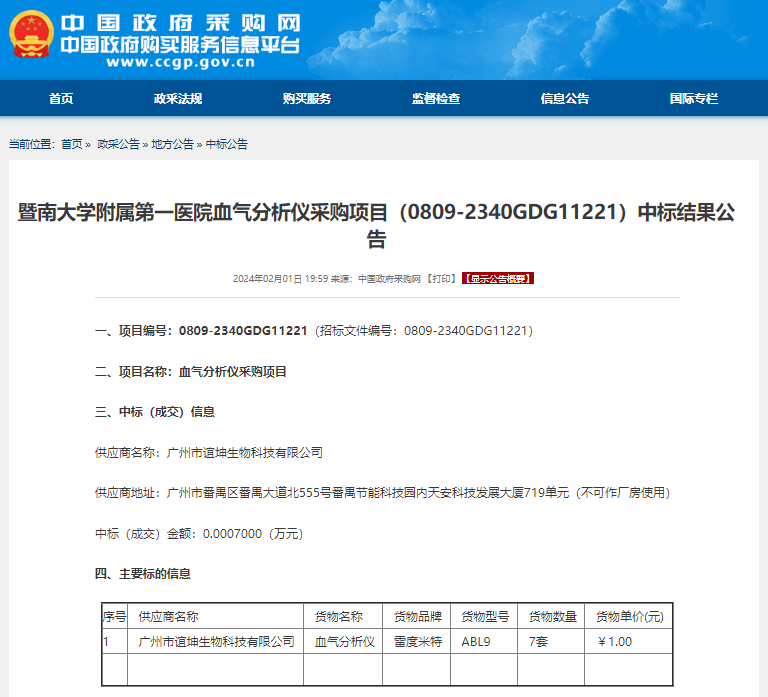Click the 政采公告 breadcrumb link
The width and height of the screenshot is (768, 697).
click(x=118, y=144)
